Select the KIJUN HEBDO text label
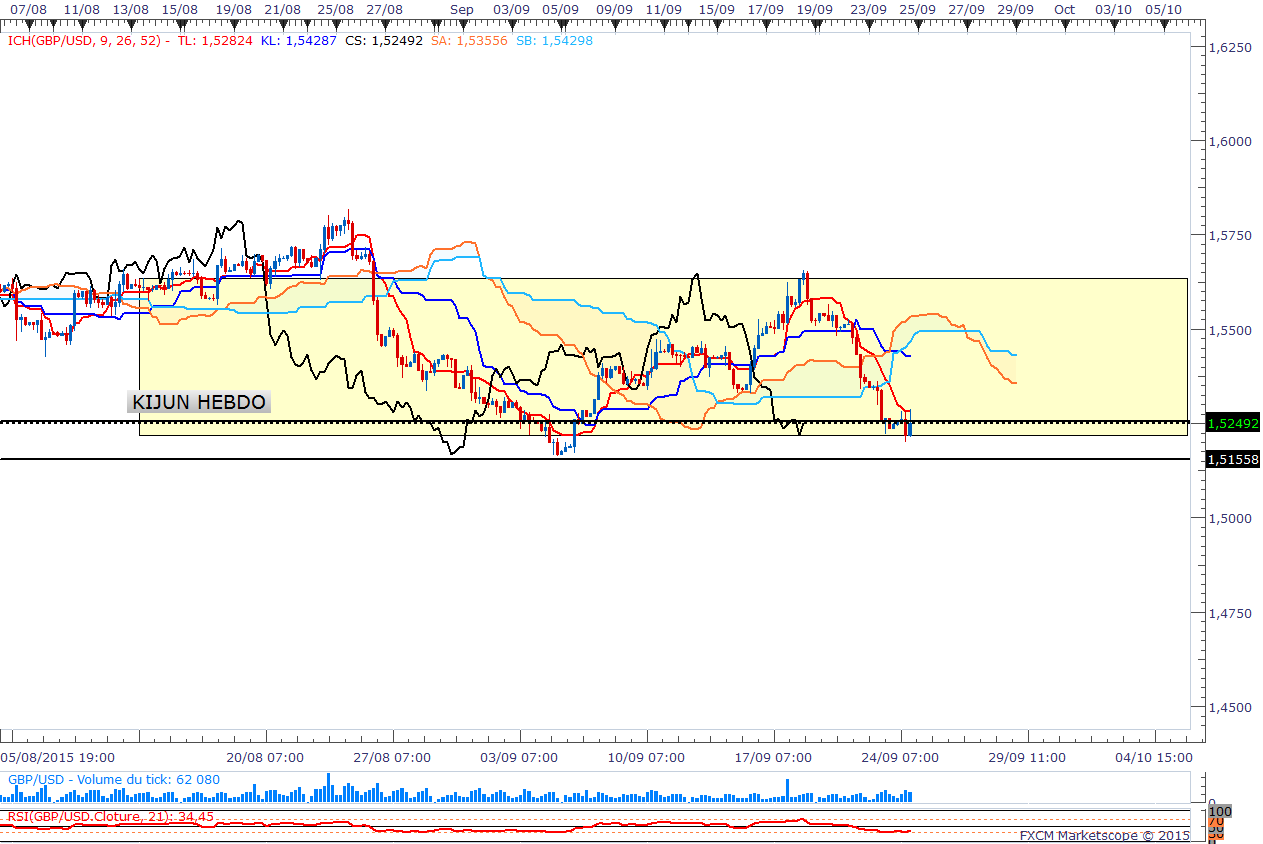Image resolution: width=1263 pixels, height=844 pixels. coord(199,402)
